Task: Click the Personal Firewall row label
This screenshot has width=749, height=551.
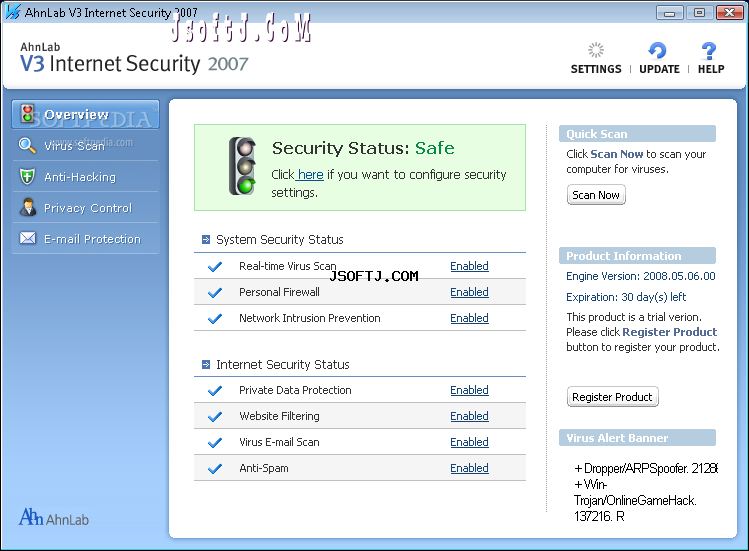Action: point(279,292)
